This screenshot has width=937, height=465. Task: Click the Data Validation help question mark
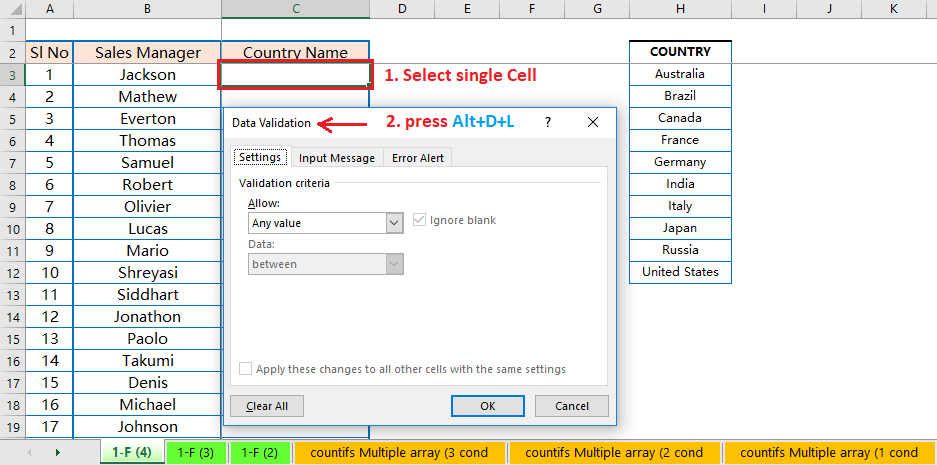547,123
